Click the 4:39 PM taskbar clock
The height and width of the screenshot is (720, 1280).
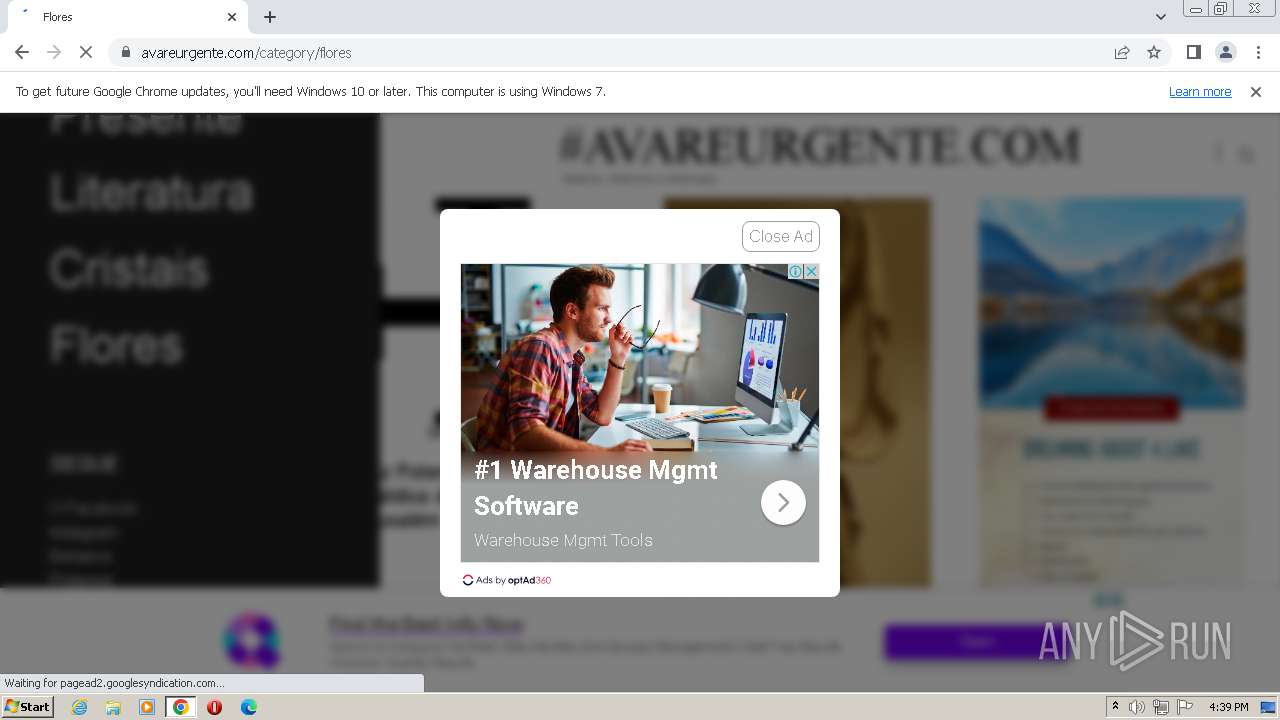tap(1229, 707)
